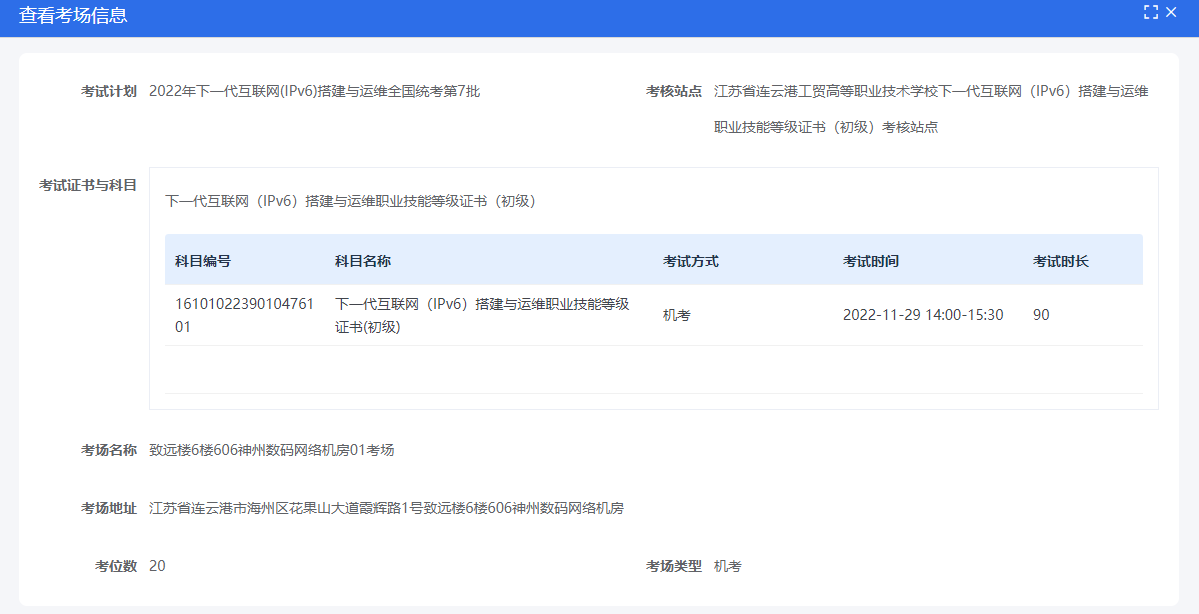The image size is (1199, 614).
Task: Click 机考 in the 考试方式 column
Action: [677, 315]
